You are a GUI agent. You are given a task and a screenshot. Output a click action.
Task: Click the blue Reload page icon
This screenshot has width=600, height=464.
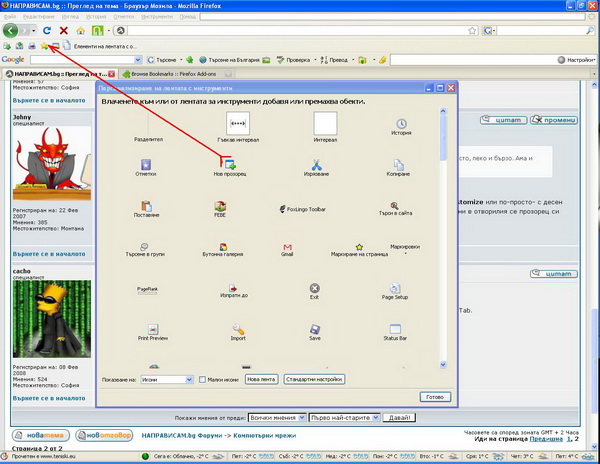47,31
